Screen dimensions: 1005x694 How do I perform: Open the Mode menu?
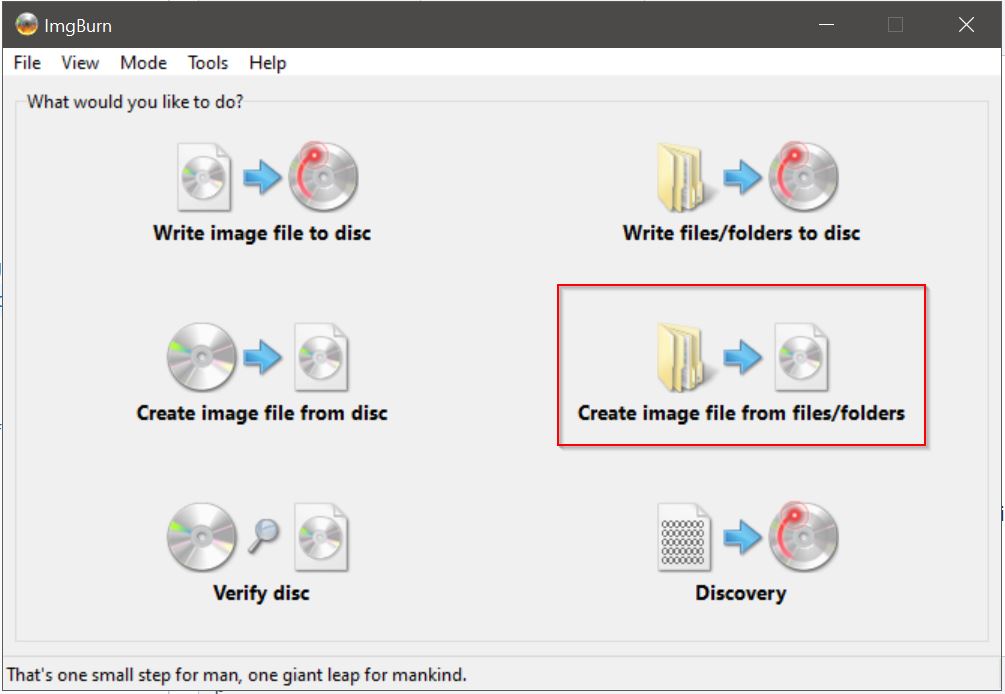(x=144, y=63)
